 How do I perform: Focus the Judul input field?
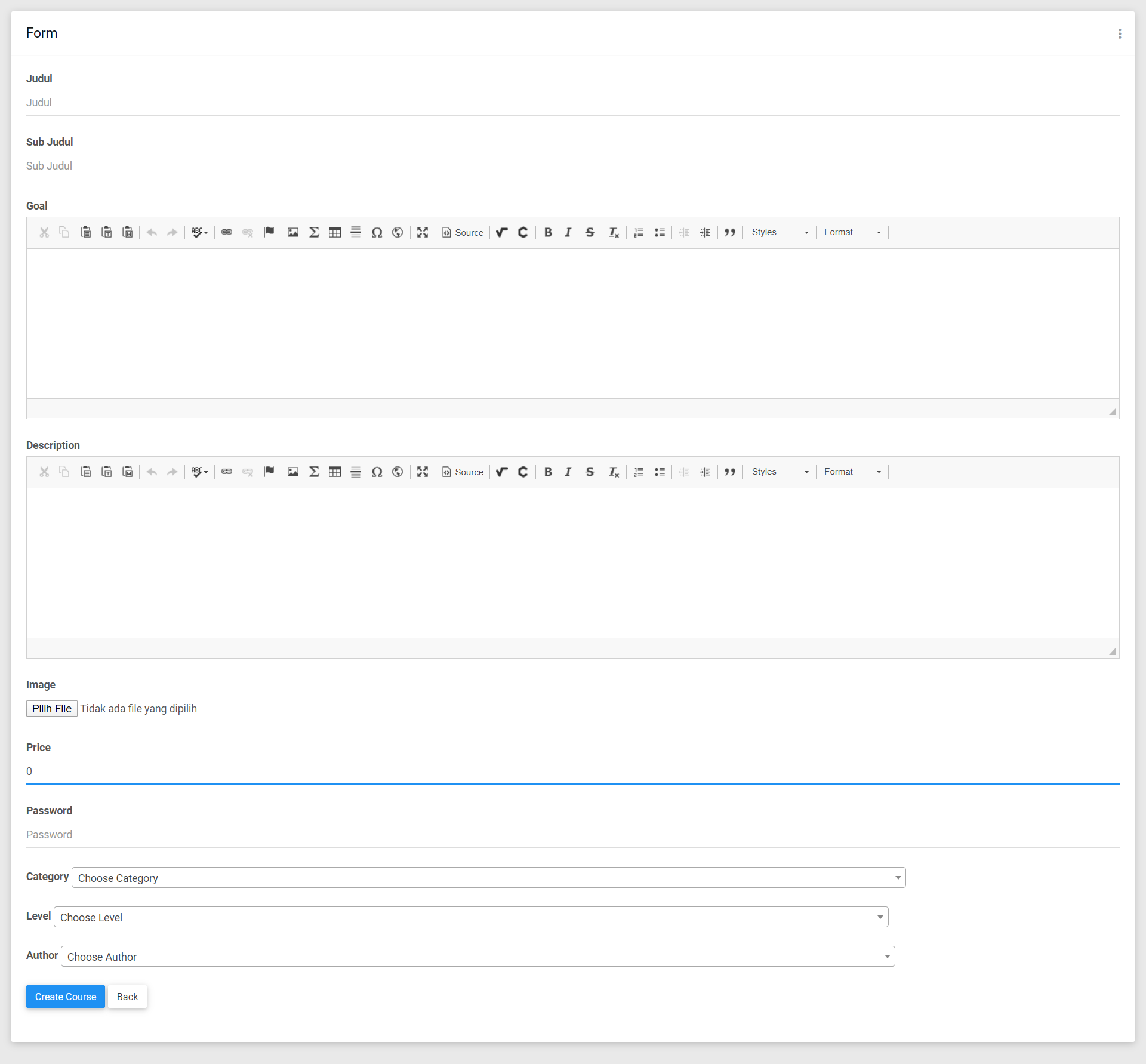(573, 103)
